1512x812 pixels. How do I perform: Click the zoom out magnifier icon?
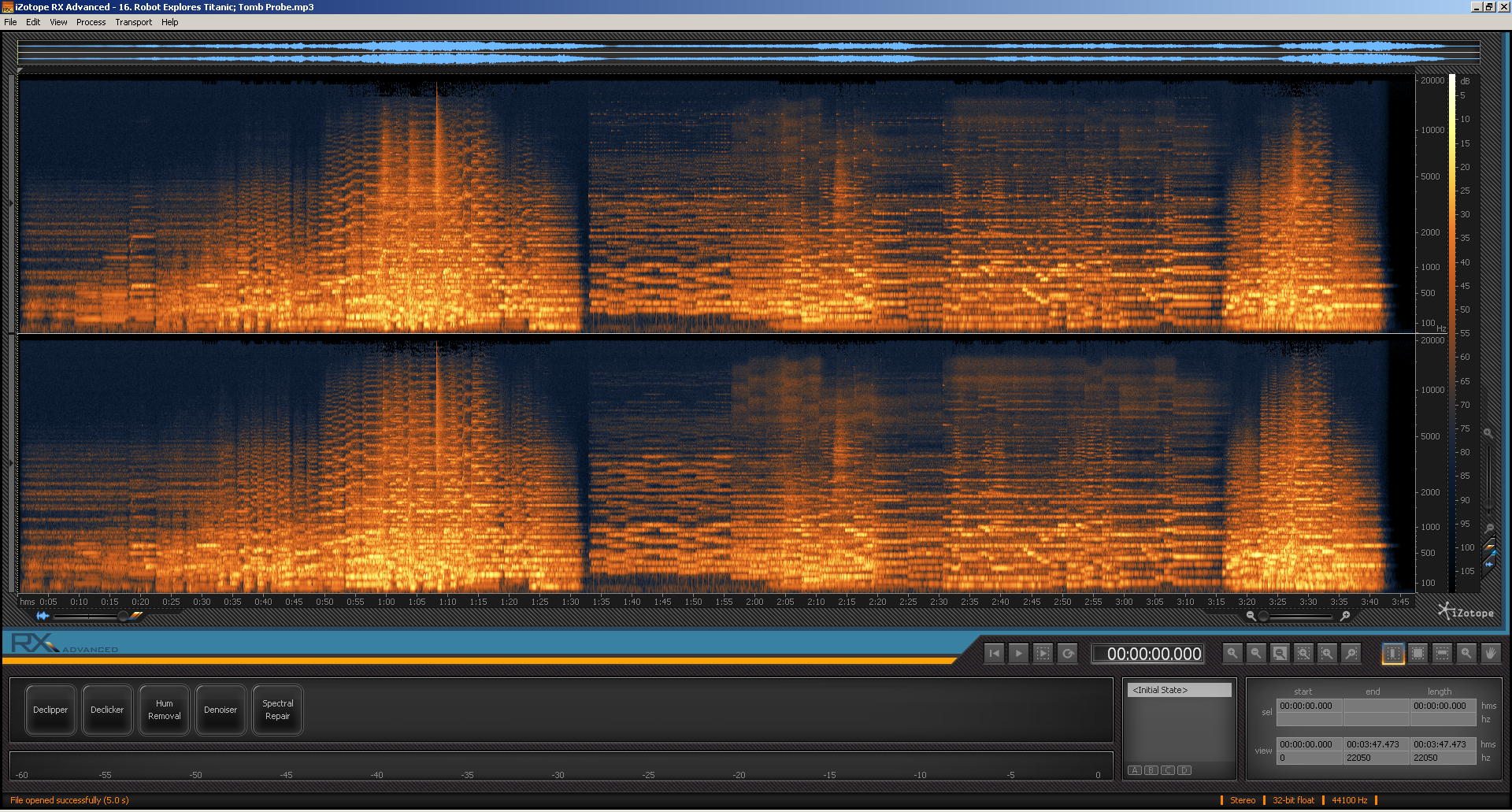point(1256,653)
